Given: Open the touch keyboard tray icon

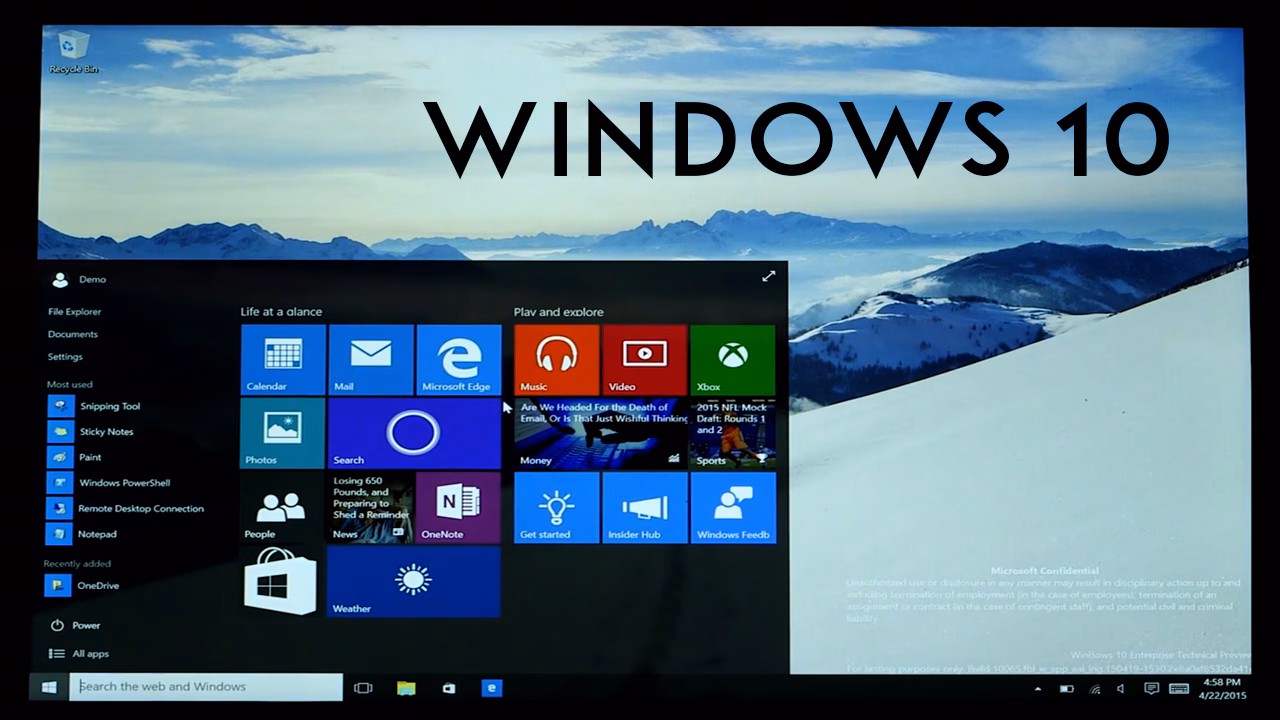Looking at the screenshot, I should pos(1179,689).
